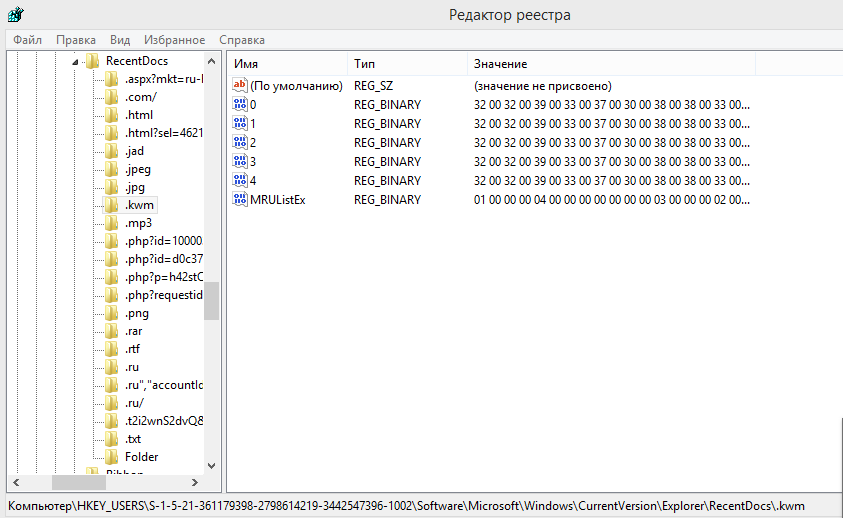The image size is (843, 518).
Task: Click the Registry Editor title bar icon
Action: (16, 14)
